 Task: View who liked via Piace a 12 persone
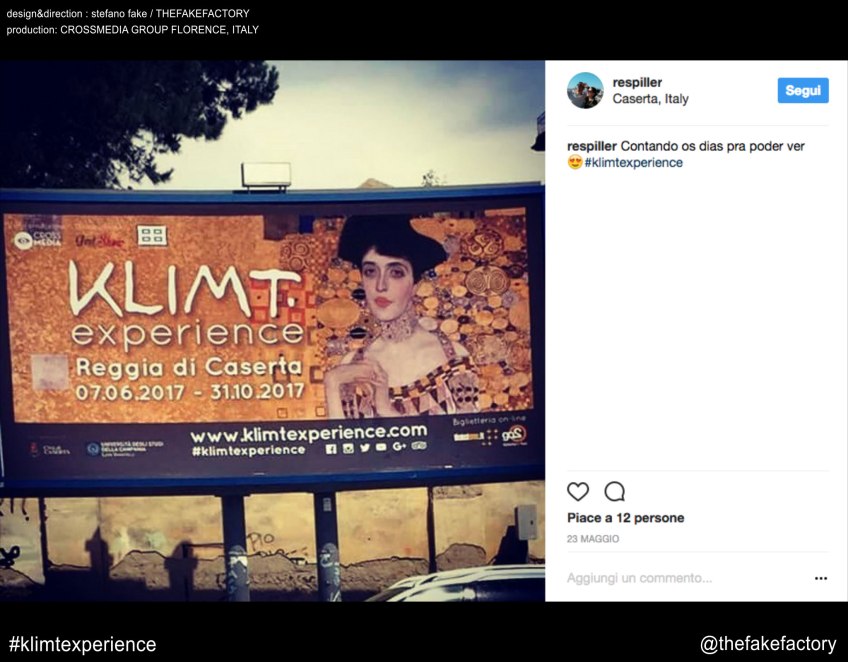(x=625, y=518)
